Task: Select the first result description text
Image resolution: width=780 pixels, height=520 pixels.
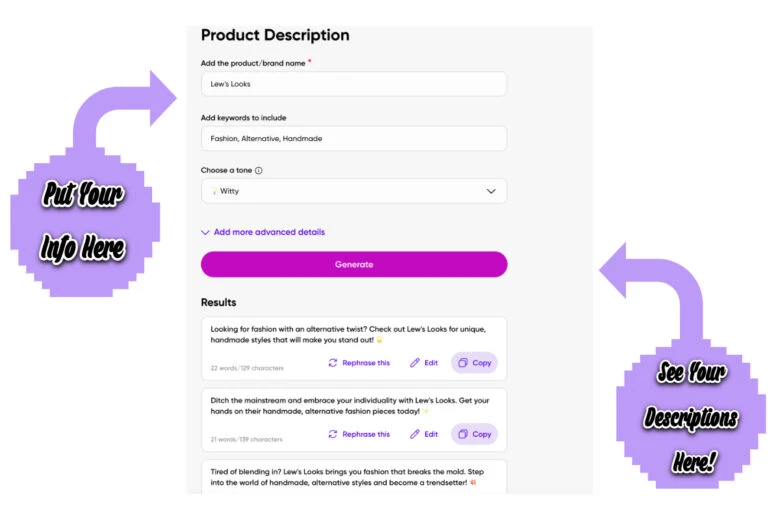Action: tap(350, 334)
